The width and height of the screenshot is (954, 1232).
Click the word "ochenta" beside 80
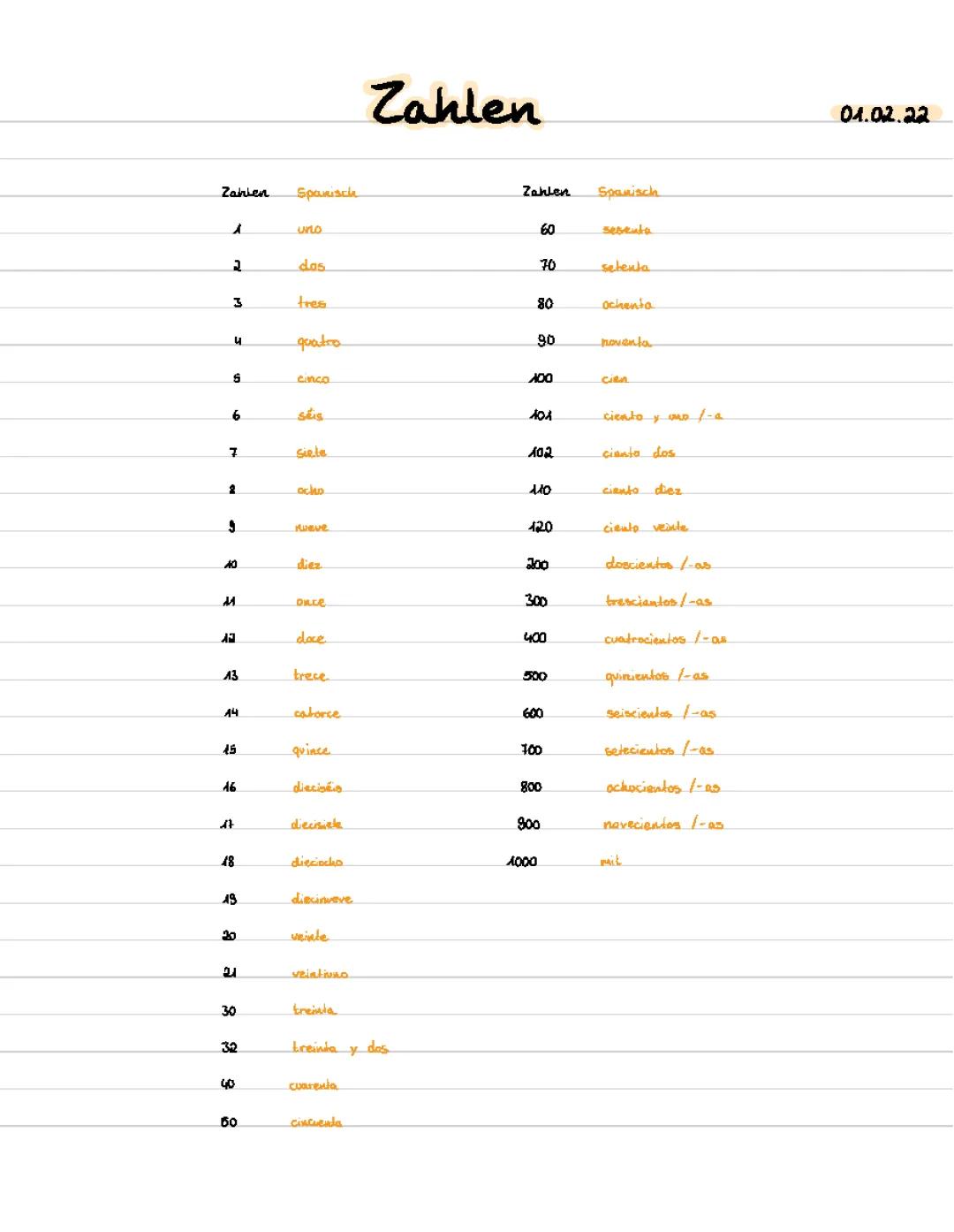point(627,305)
